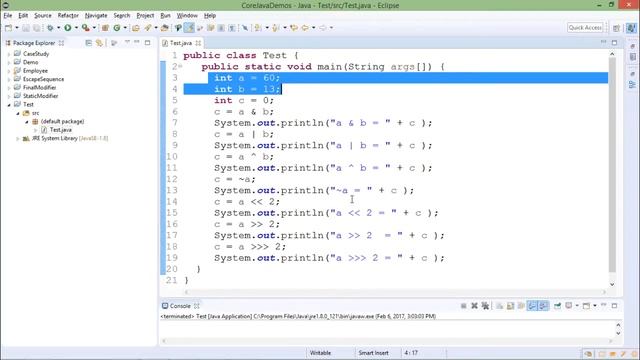Select the FinalModifier project
Image resolution: width=640 pixels, height=360 pixels.
(40, 87)
